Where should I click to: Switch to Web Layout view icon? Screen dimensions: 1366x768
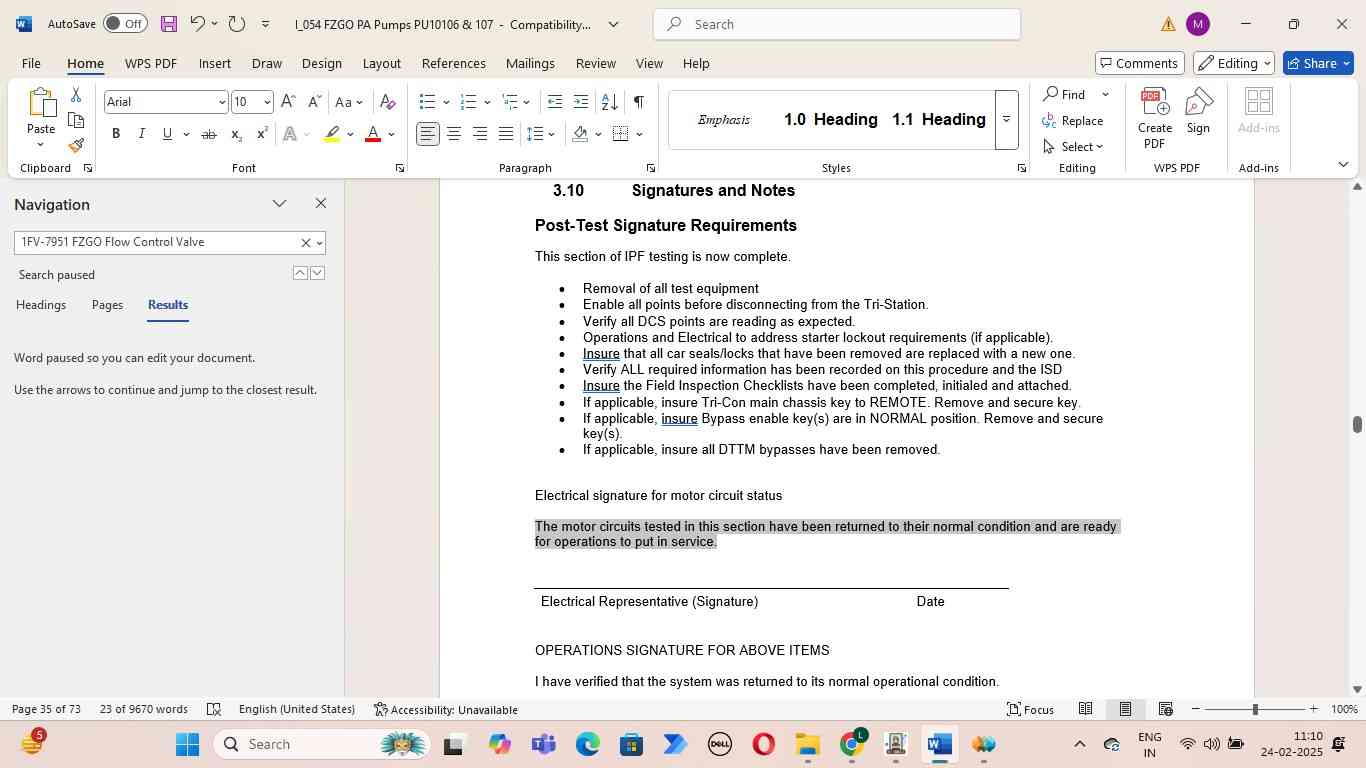coord(1165,709)
